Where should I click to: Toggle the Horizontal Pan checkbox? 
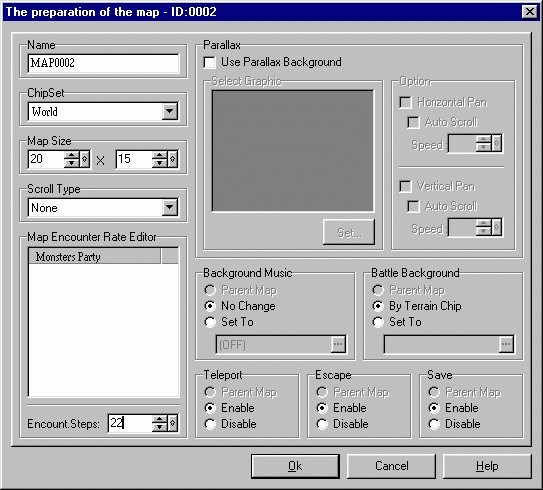(x=405, y=102)
